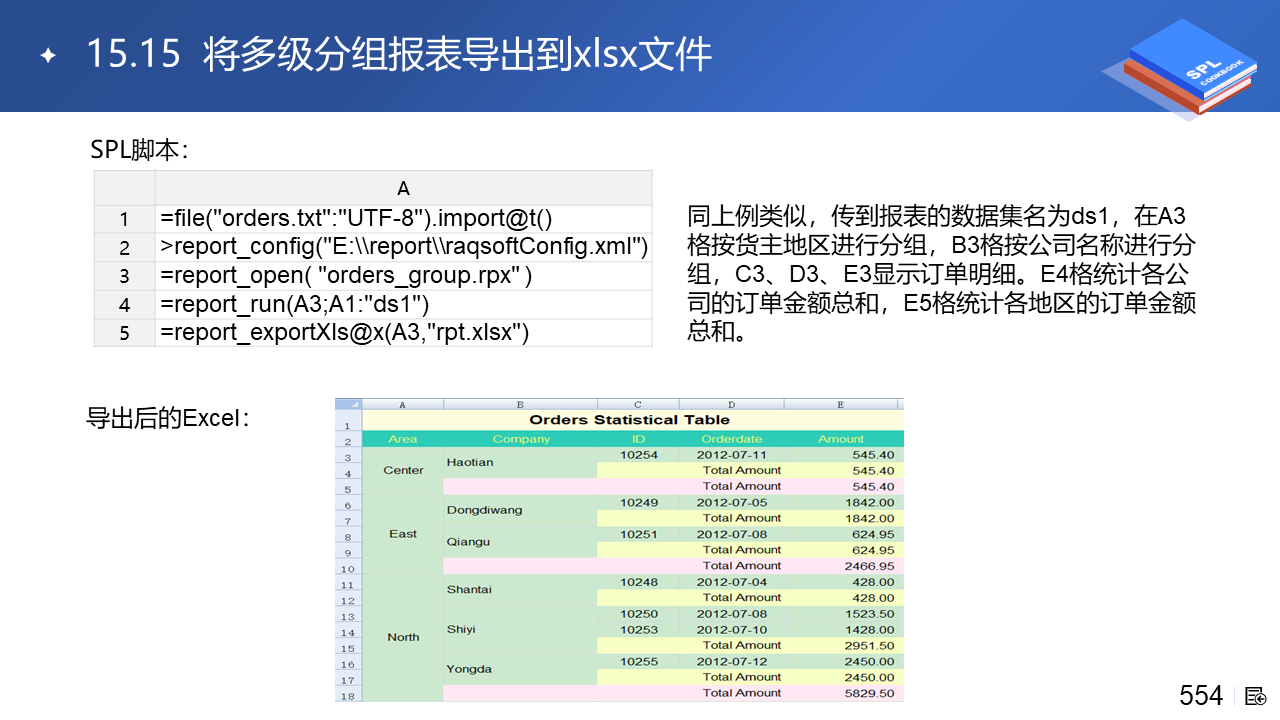Select the report_config script cell
This screenshot has width=1280, height=720.
pyautogui.click(x=403, y=247)
